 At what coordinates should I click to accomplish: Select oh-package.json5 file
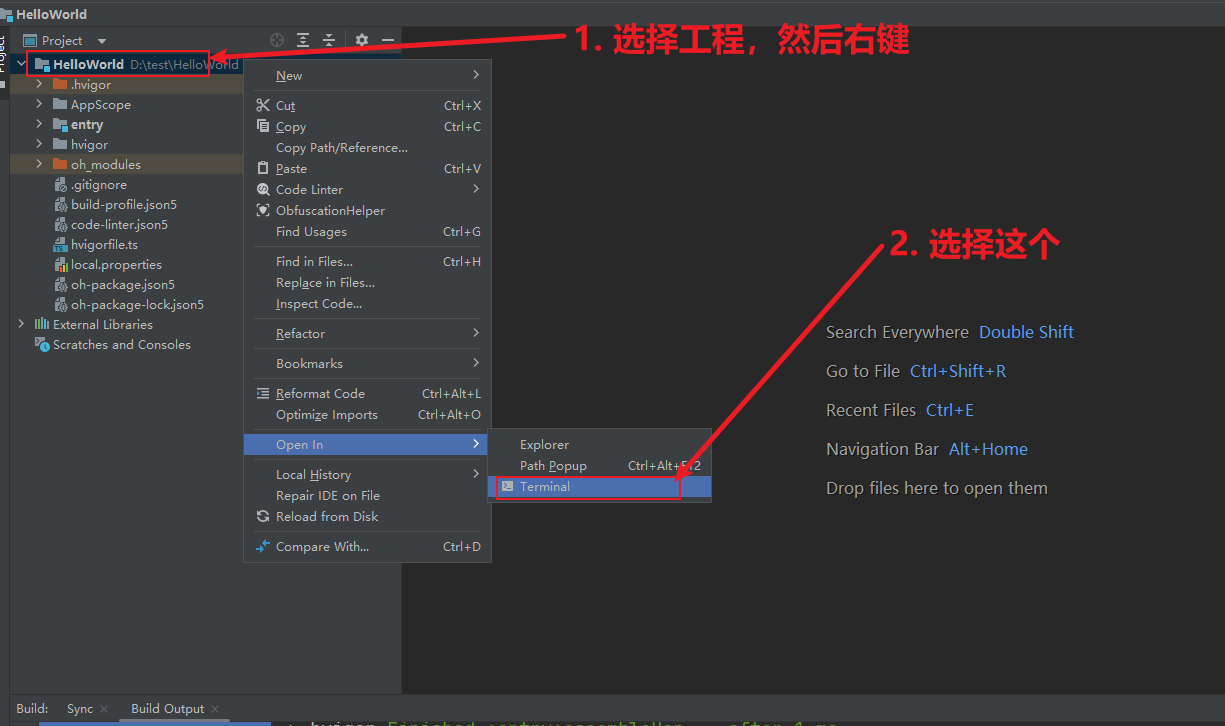click(122, 284)
